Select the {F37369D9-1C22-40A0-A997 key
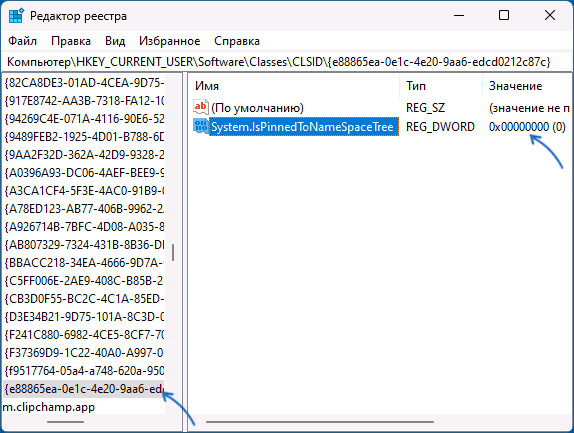574x433 pixels. [x=84, y=353]
